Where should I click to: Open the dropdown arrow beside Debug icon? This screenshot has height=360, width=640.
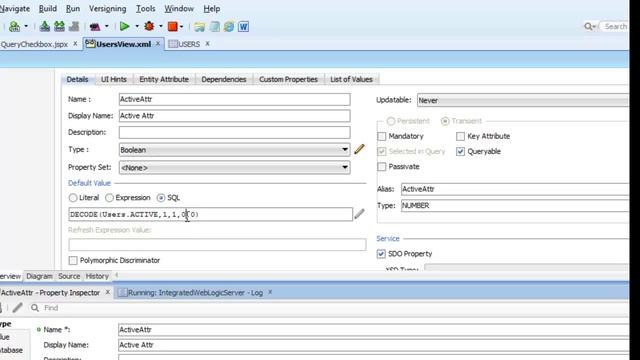point(161,27)
